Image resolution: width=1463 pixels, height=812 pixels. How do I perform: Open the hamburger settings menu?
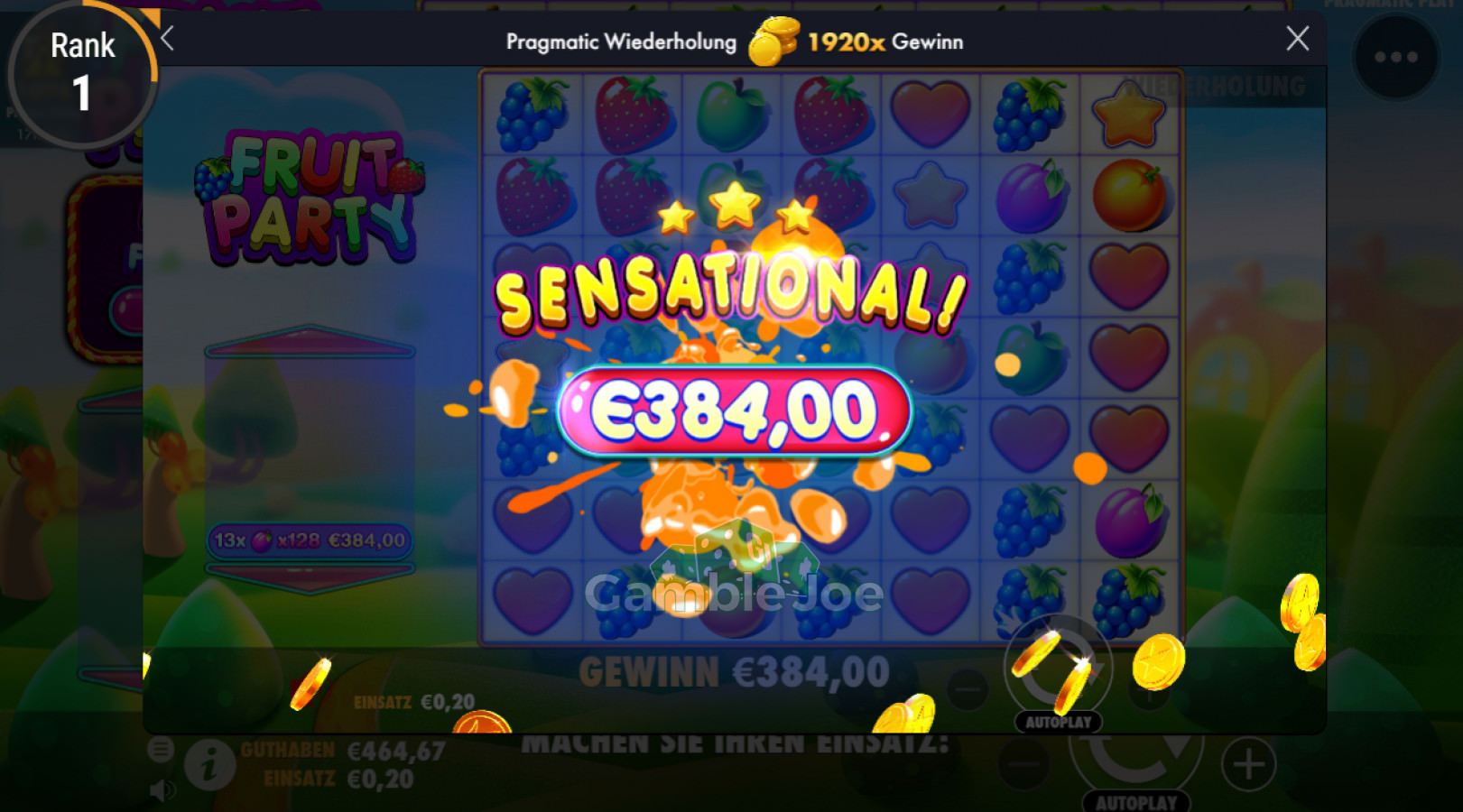click(161, 749)
